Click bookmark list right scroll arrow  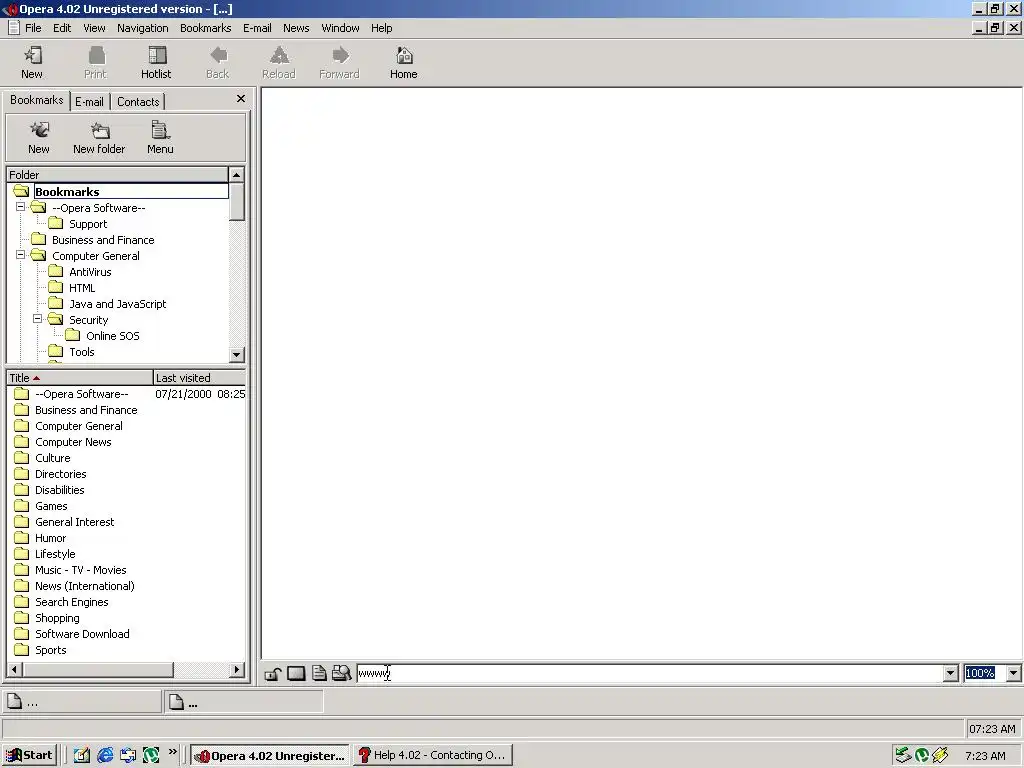(237, 669)
